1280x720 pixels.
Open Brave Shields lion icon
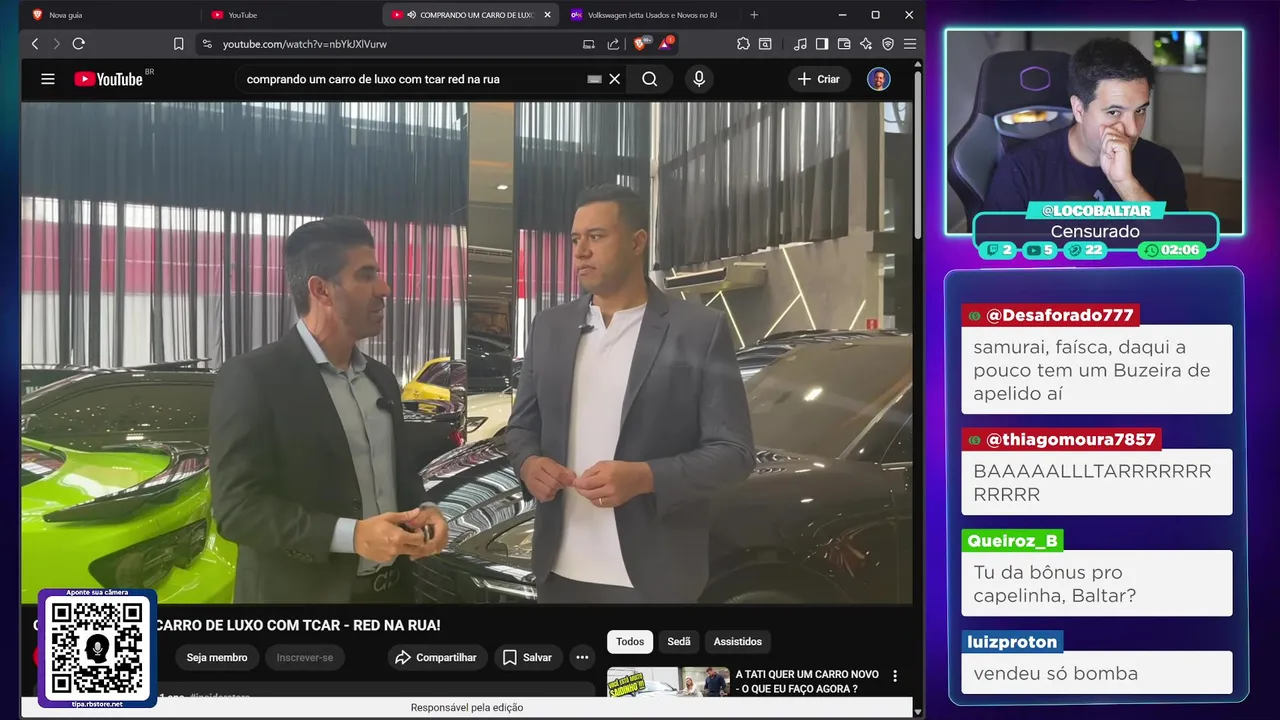(x=641, y=44)
